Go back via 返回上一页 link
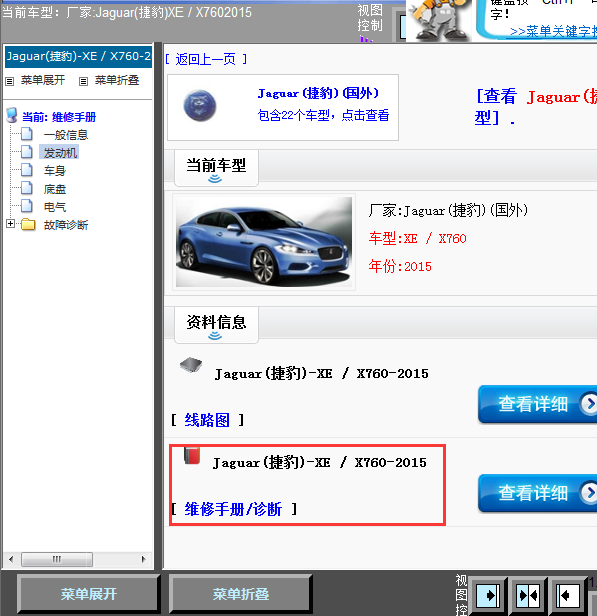This screenshot has height=616, width=597. pyautogui.click(x=206, y=59)
